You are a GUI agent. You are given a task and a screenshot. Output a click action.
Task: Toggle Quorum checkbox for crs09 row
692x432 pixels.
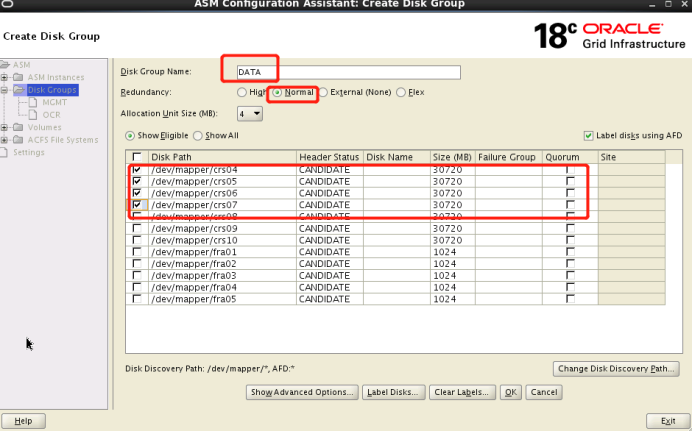(x=570, y=228)
